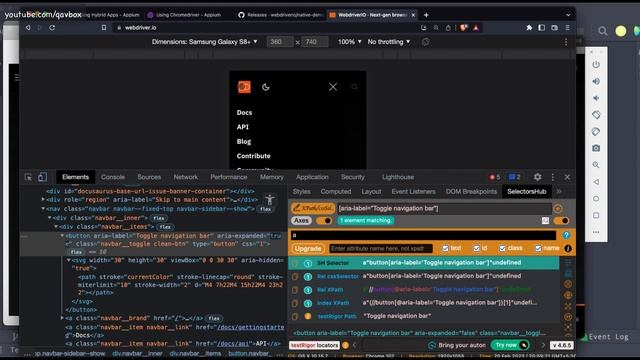Image resolution: width=640 pixels, height=360 pixels.
Task: Switch to the Console tab
Action: click(113, 177)
